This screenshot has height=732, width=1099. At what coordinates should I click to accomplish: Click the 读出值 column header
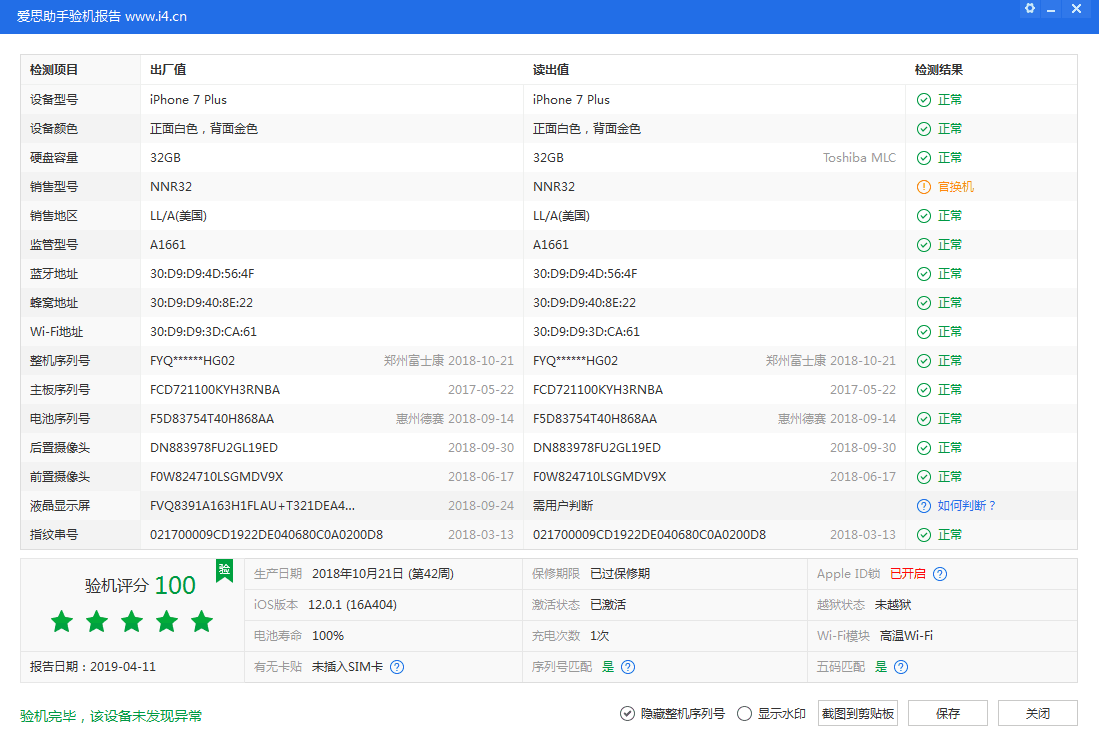tap(551, 70)
